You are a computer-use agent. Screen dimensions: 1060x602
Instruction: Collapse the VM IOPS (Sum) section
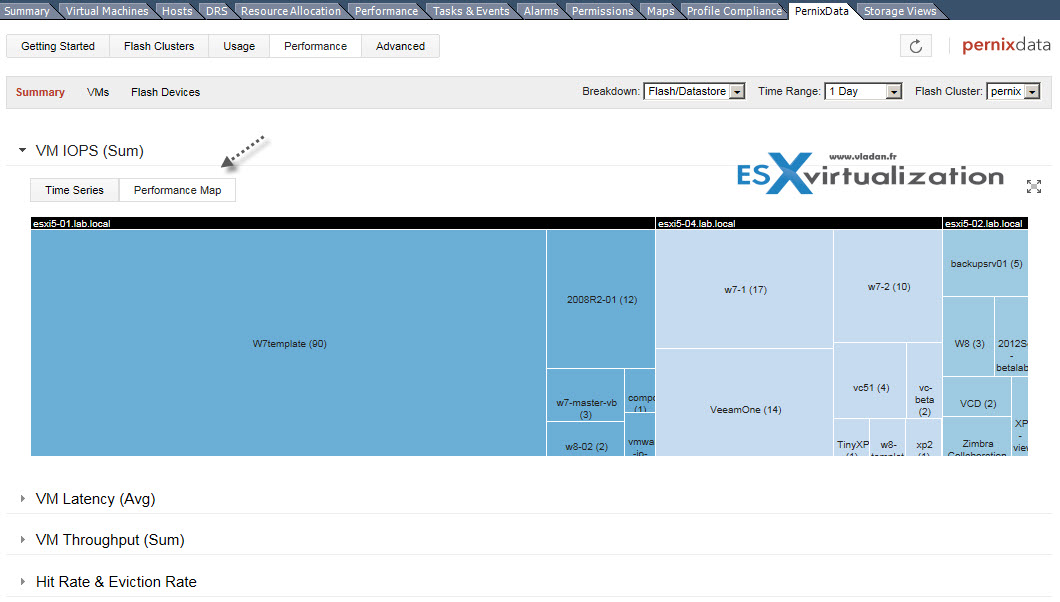pyautogui.click(x=22, y=150)
